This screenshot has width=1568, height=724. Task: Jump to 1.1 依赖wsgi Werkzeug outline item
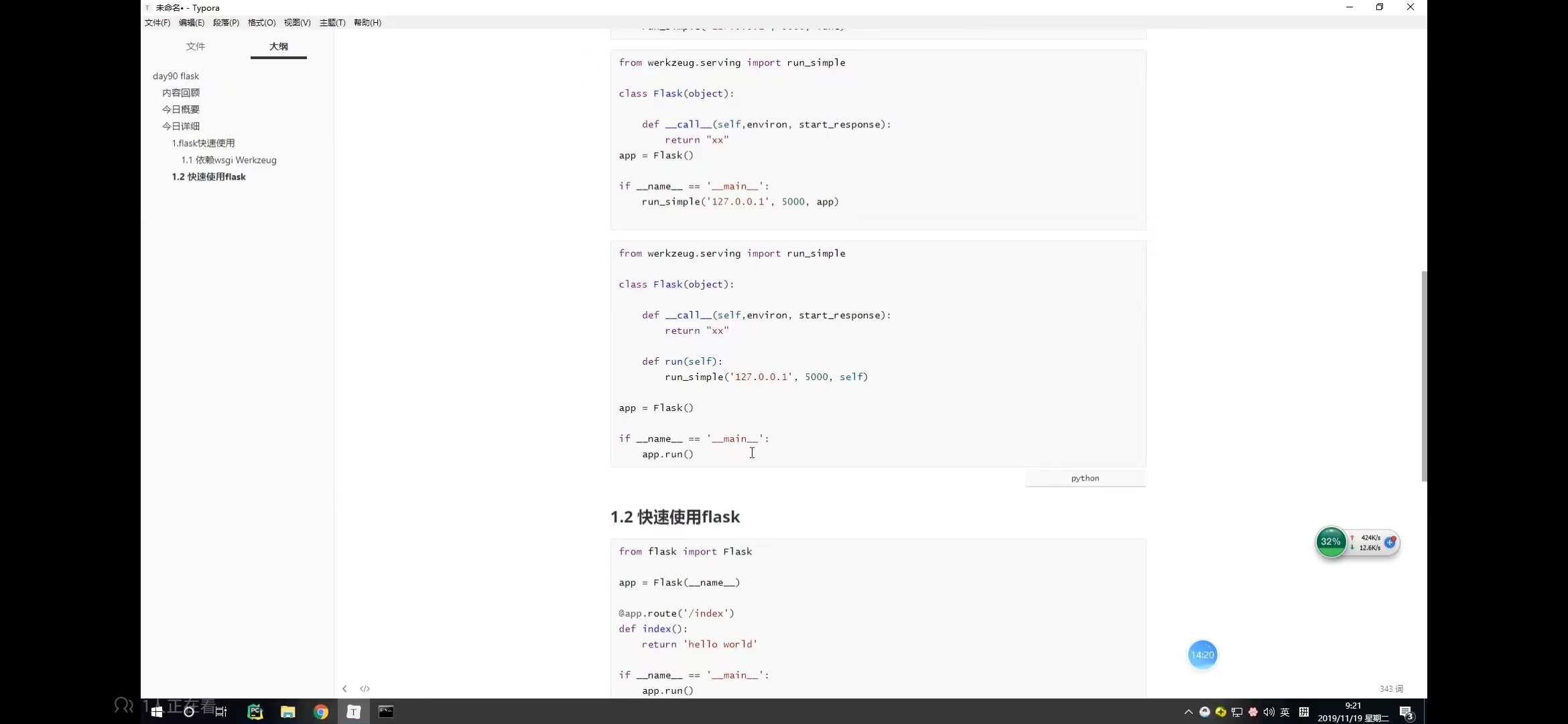click(x=228, y=160)
